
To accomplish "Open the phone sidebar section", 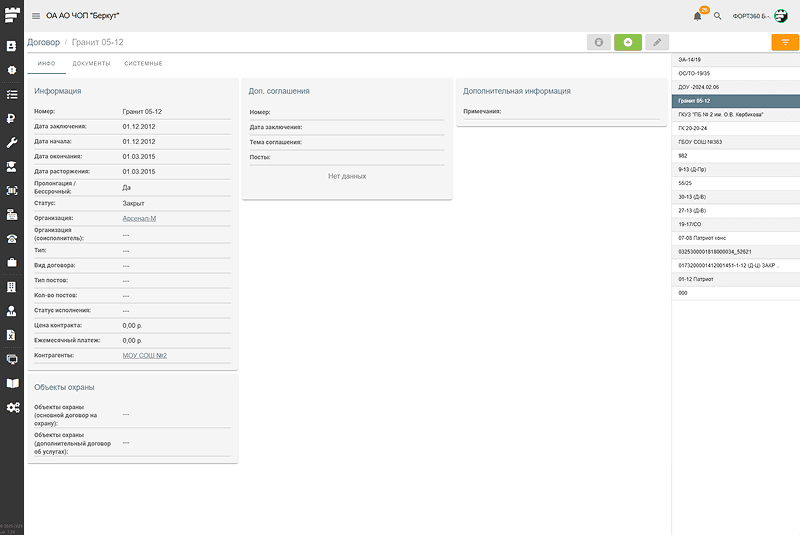I will (12, 238).
